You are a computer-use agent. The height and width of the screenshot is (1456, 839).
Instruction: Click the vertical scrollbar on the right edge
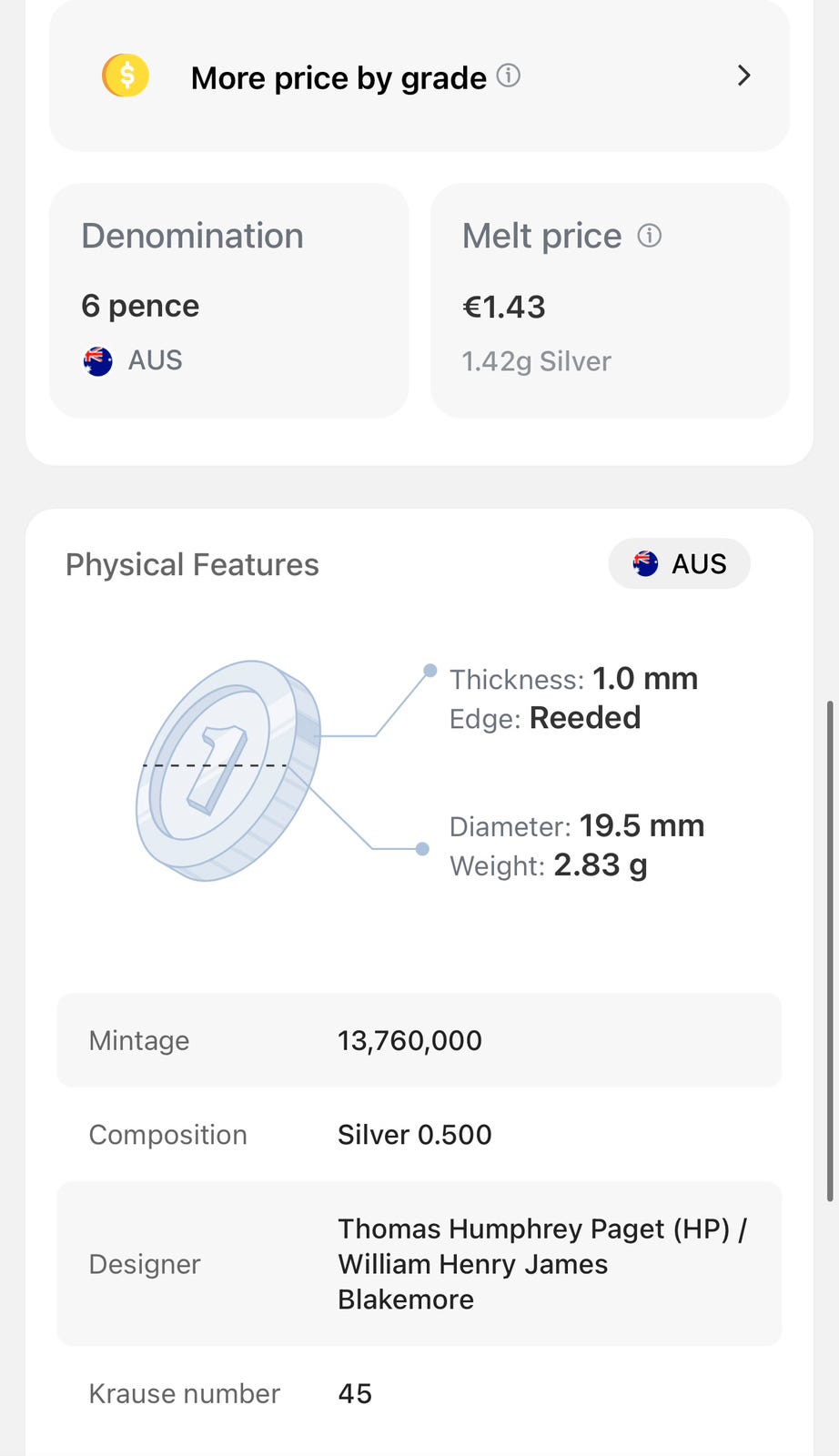click(829, 951)
